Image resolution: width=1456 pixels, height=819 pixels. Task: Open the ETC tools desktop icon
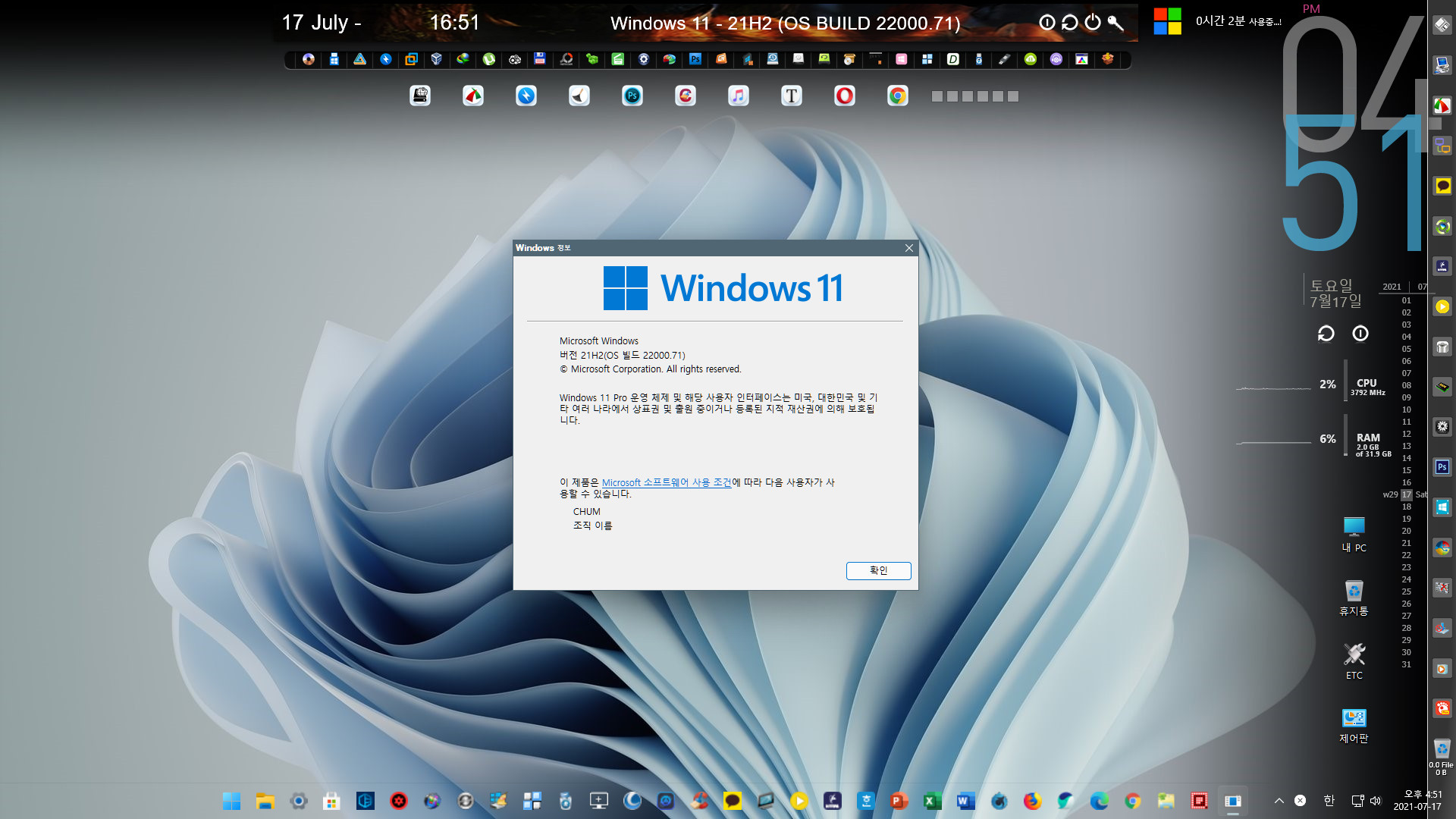pos(1354,661)
